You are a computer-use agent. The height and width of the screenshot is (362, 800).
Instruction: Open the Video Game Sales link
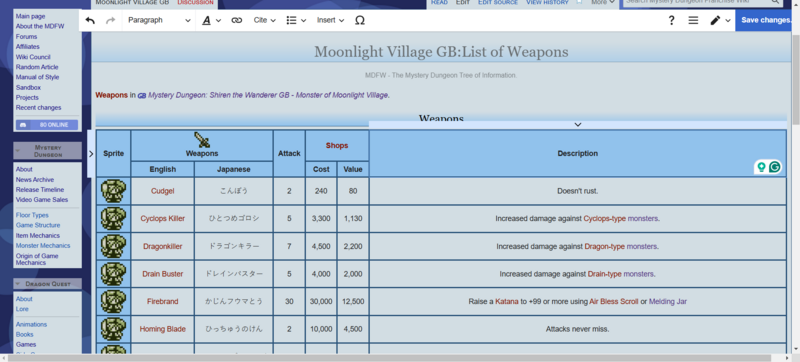point(42,200)
